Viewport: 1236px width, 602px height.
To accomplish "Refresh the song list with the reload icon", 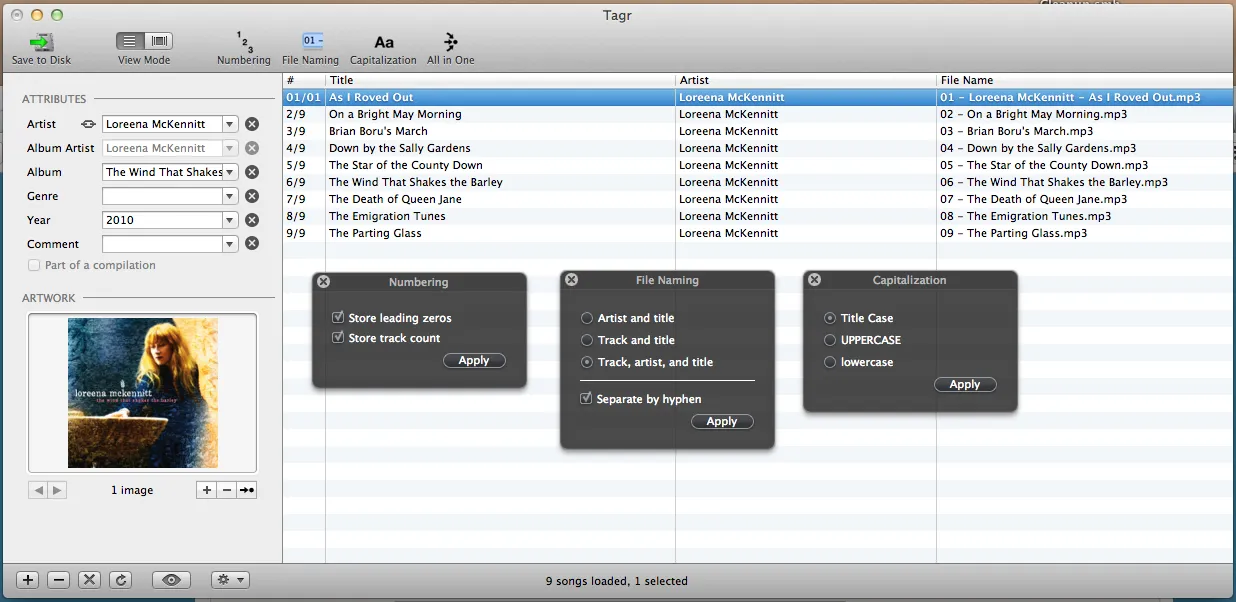I will (x=120, y=579).
